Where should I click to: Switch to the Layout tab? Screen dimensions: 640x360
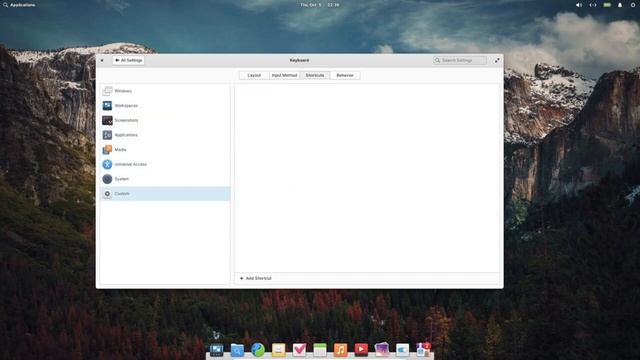[254, 75]
